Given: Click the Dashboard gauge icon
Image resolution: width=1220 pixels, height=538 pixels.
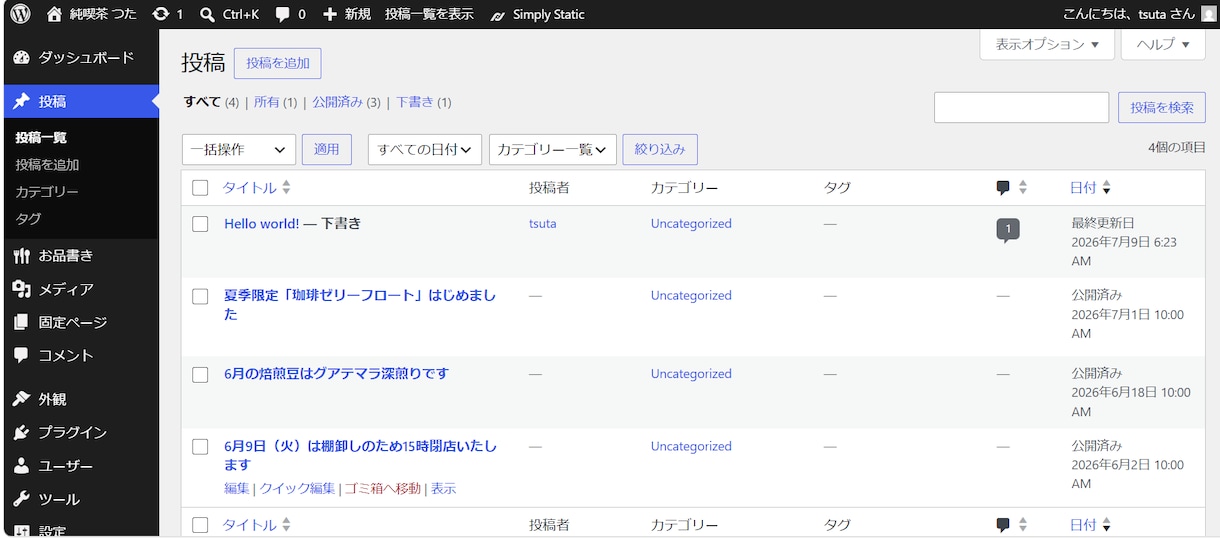Looking at the screenshot, I should click(x=22, y=58).
